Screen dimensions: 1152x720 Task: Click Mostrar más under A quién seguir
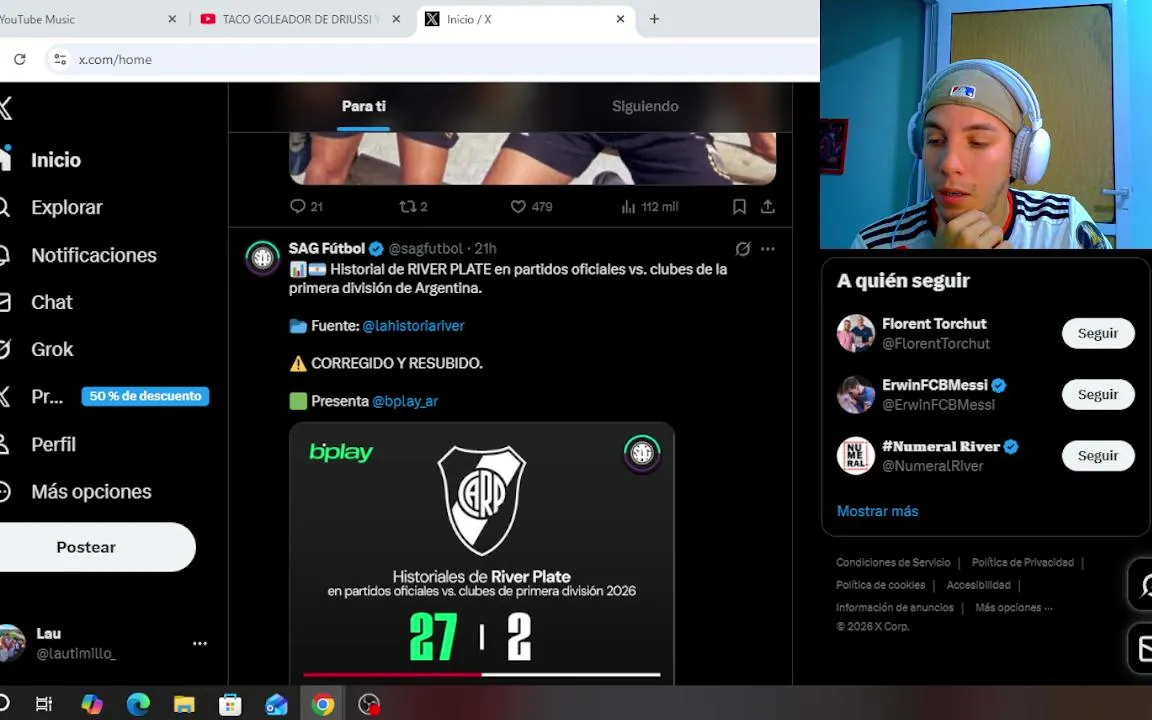pyautogui.click(x=877, y=511)
